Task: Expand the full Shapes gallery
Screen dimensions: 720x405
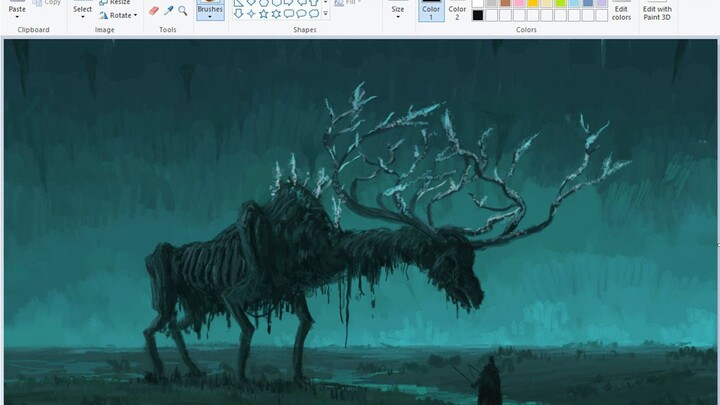Action: 326,14
